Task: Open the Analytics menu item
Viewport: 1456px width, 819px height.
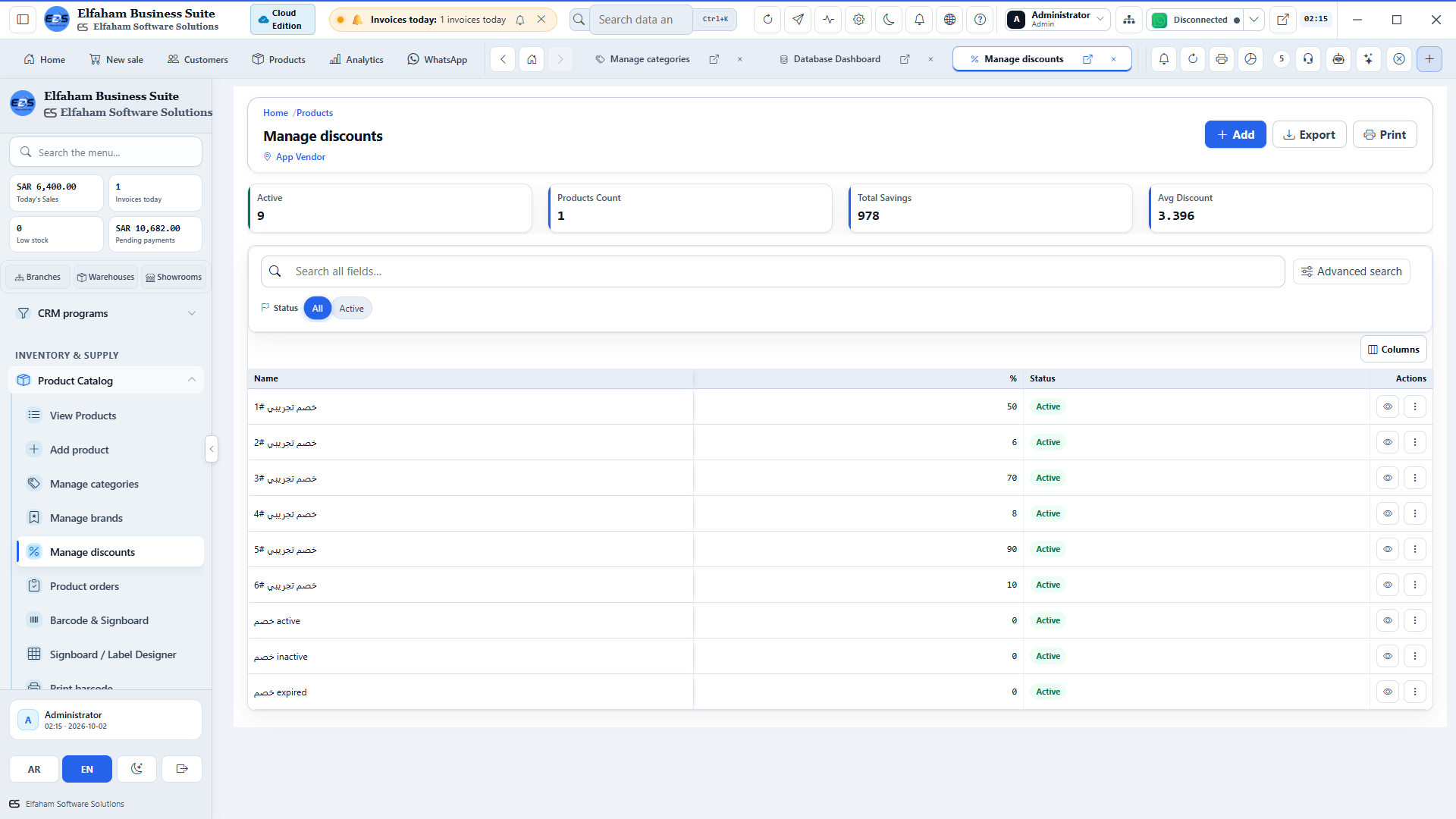Action: pos(356,59)
